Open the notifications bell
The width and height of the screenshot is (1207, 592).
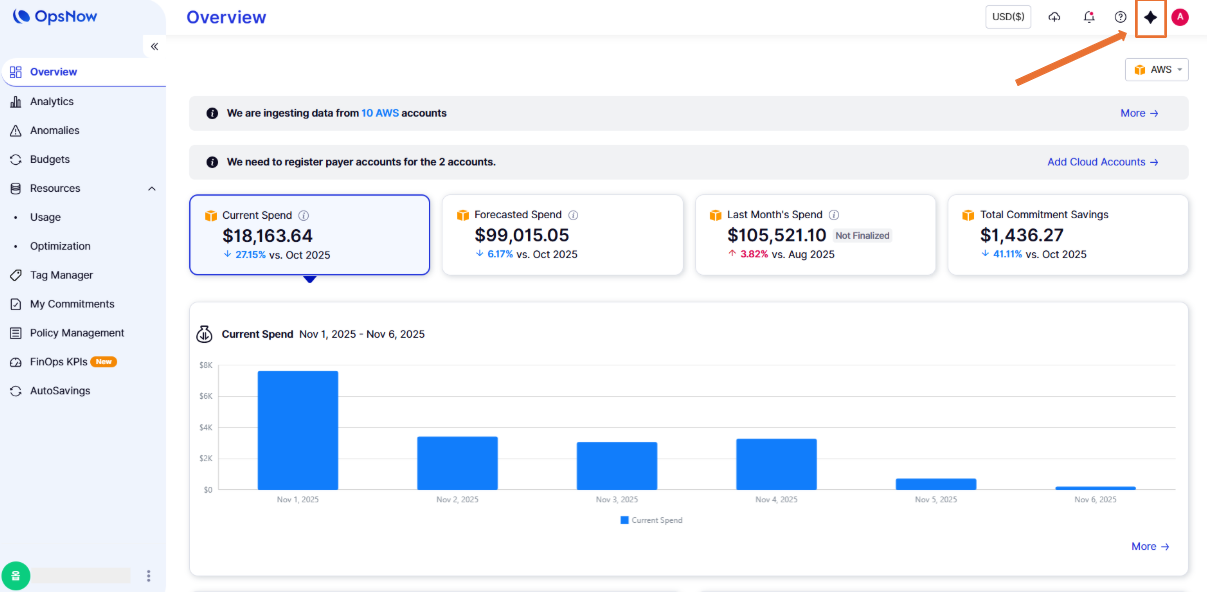tap(1089, 17)
